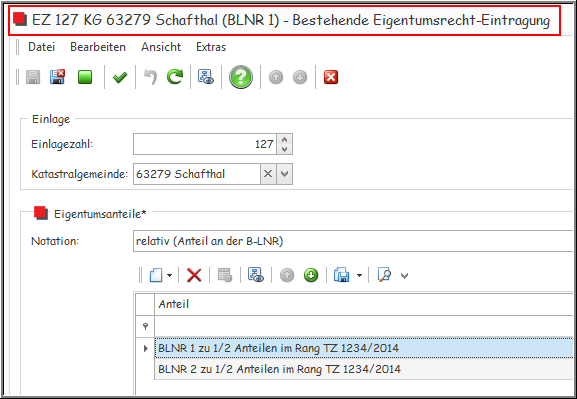Open the Notation combo box
This screenshot has width=577, height=399.
[x=353, y=241]
